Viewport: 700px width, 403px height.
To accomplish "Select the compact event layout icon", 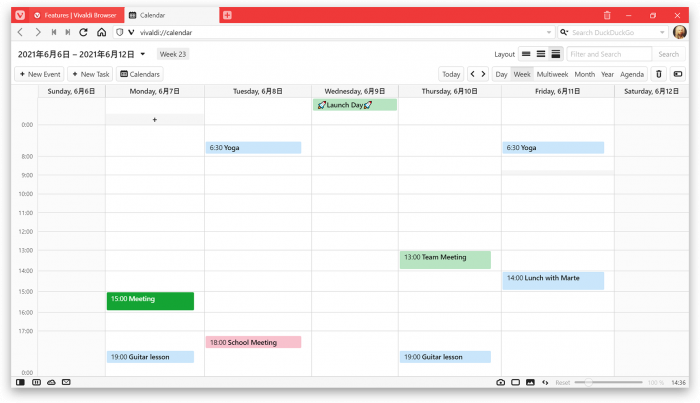I will (x=541, y=54).
